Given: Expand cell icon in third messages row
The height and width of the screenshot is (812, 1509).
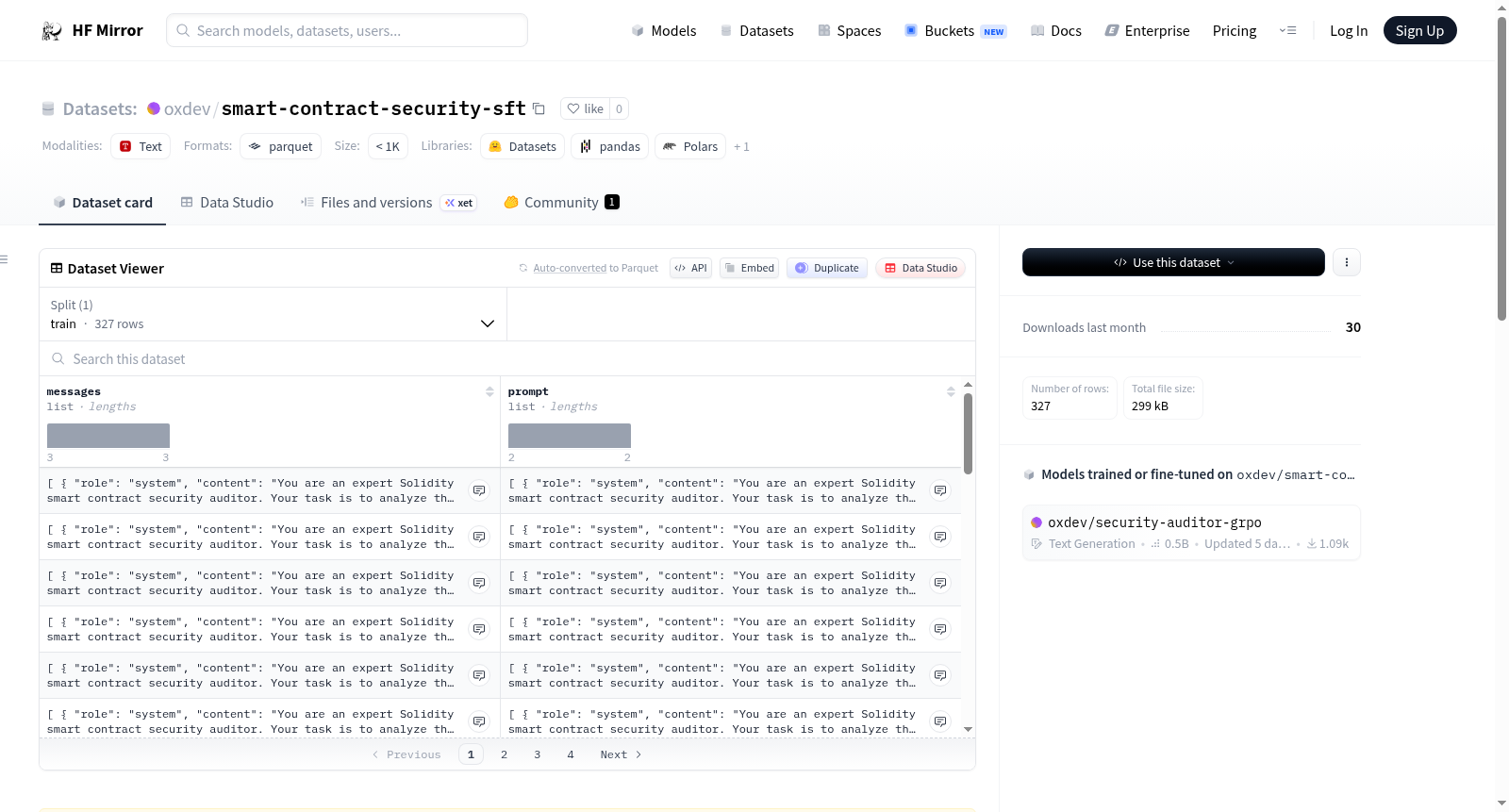Looking at the screenshot, I should click(x=479, y=583).
